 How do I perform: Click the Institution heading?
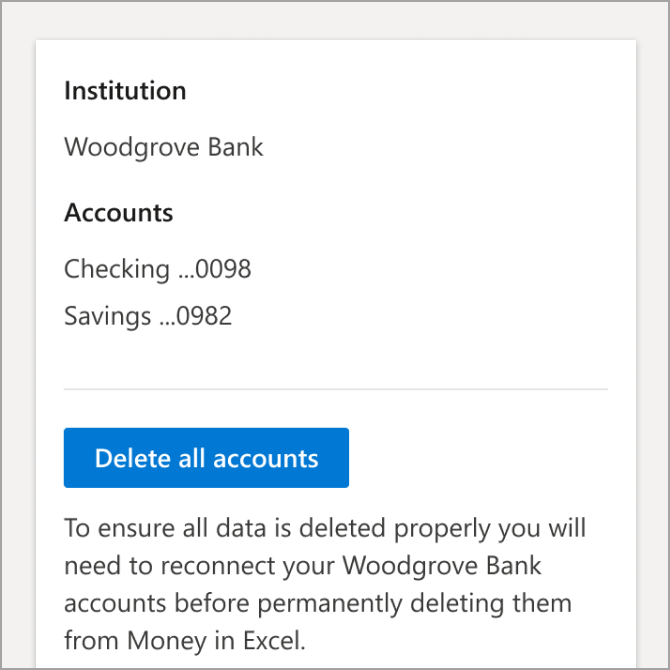(x=125, y=91)
